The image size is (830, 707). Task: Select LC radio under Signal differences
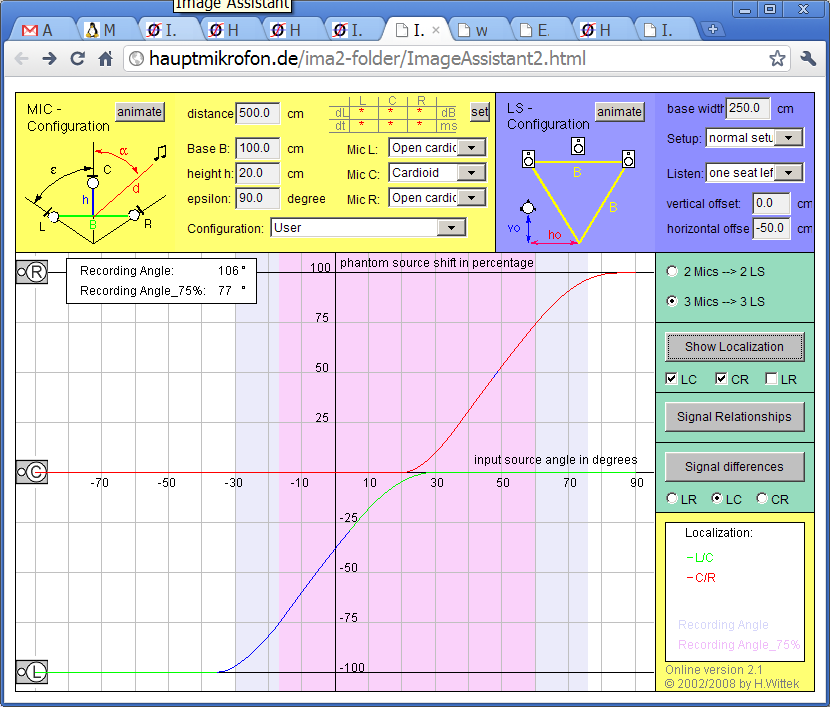pyautogui.click(x=717, y=498)
